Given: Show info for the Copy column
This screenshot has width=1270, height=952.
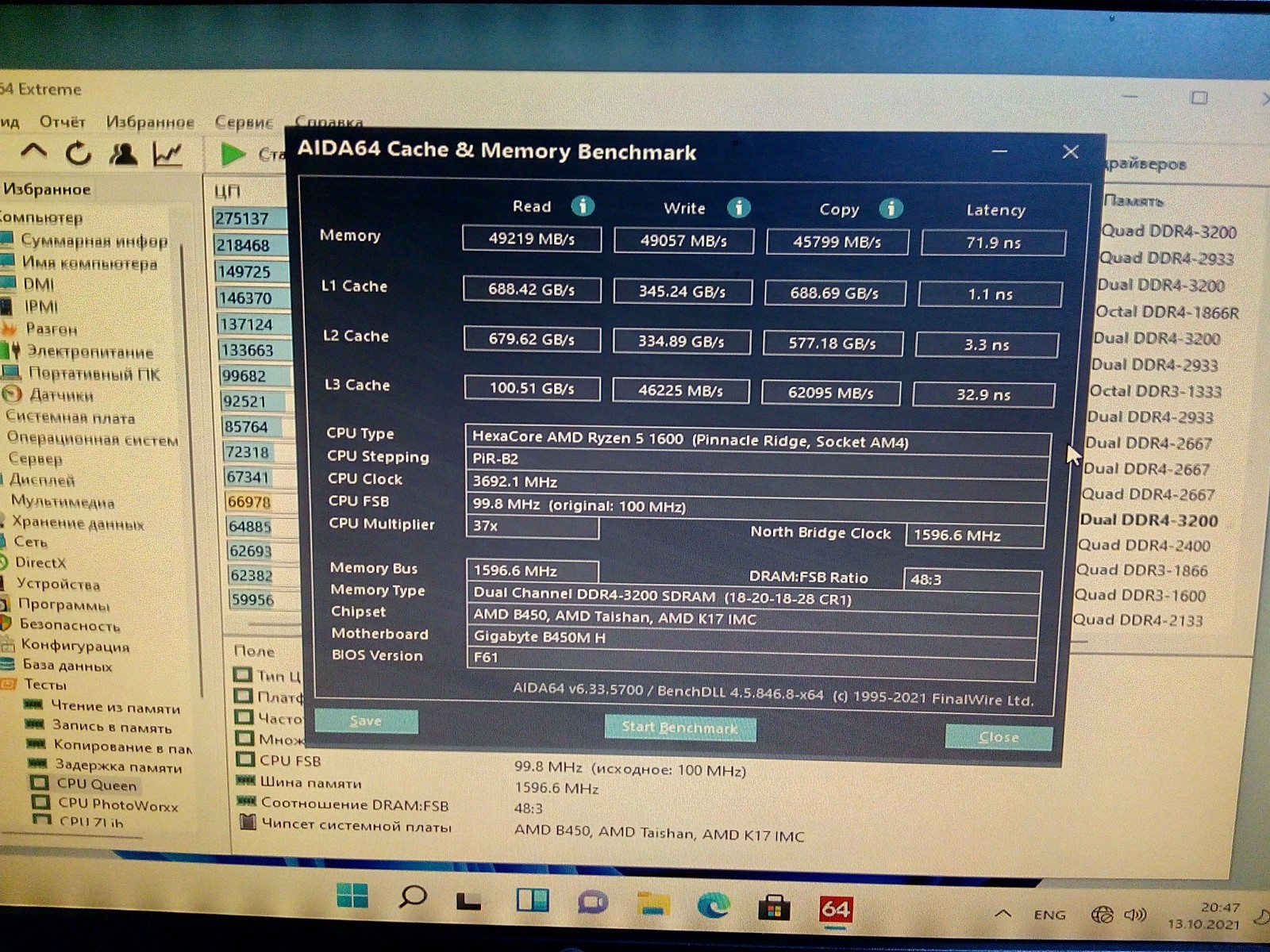Looking at the screenshot, I should point(891,209).
